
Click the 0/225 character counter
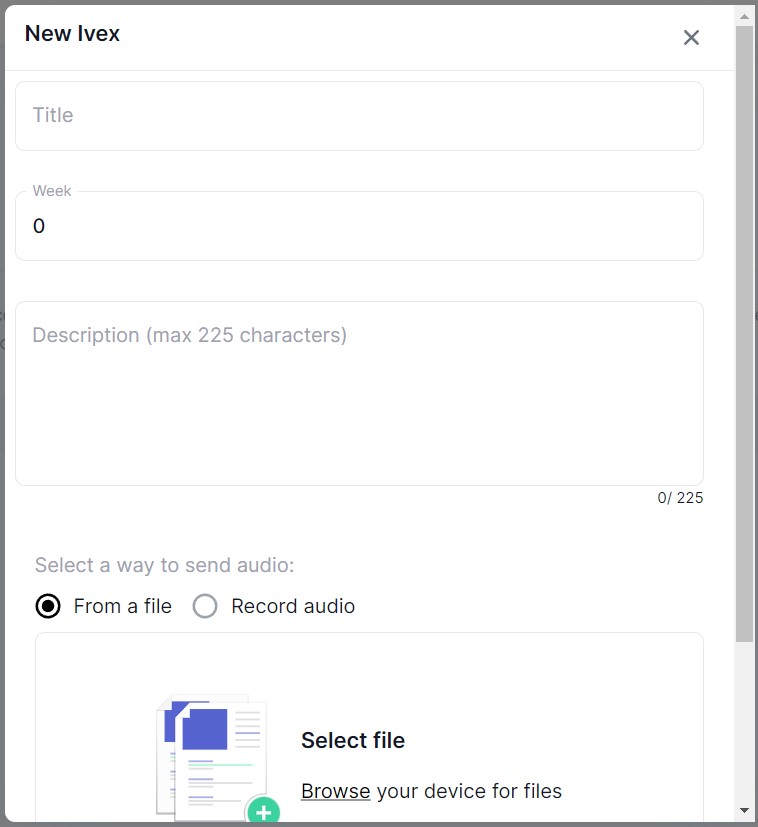tap(680, 498)
